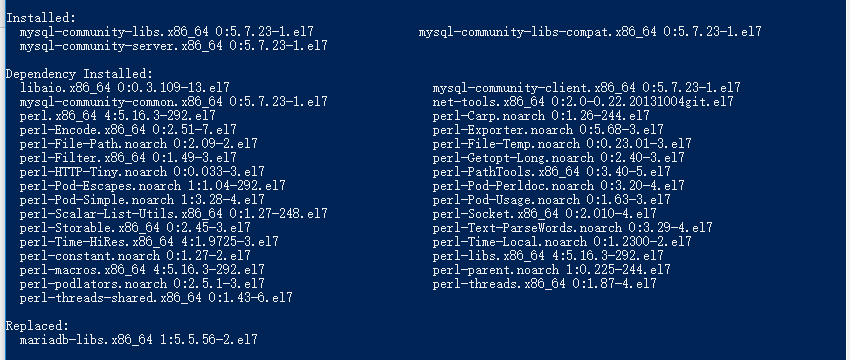This screenshot has height=360, width=850.
Task: Click the mariadb-libs.x86_64 replaced package
Action: (139, 340)
